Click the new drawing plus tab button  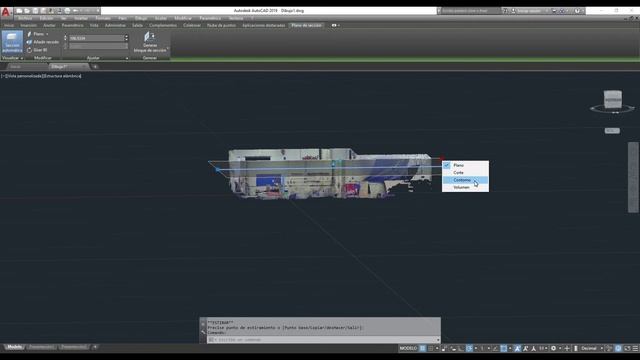[95, 67]
